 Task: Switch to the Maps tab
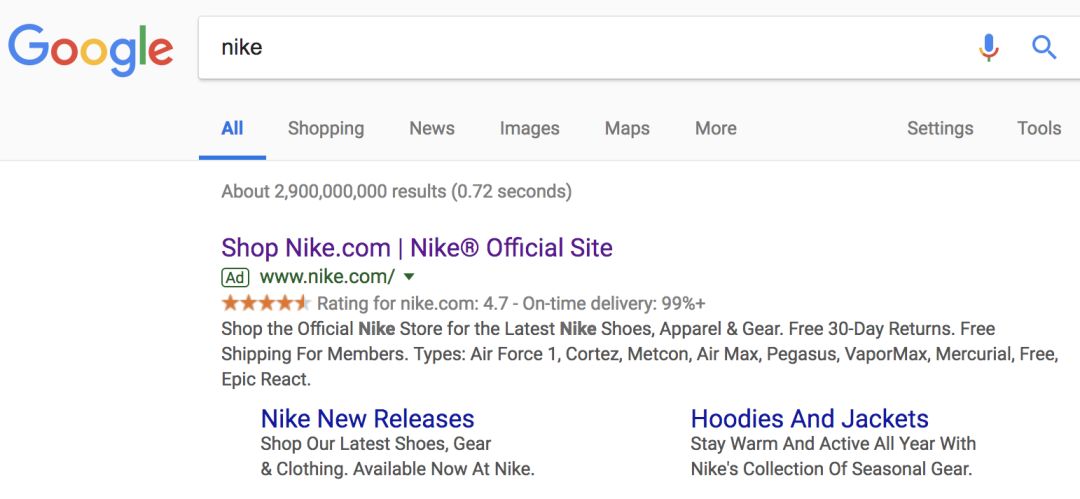[627, 128]
